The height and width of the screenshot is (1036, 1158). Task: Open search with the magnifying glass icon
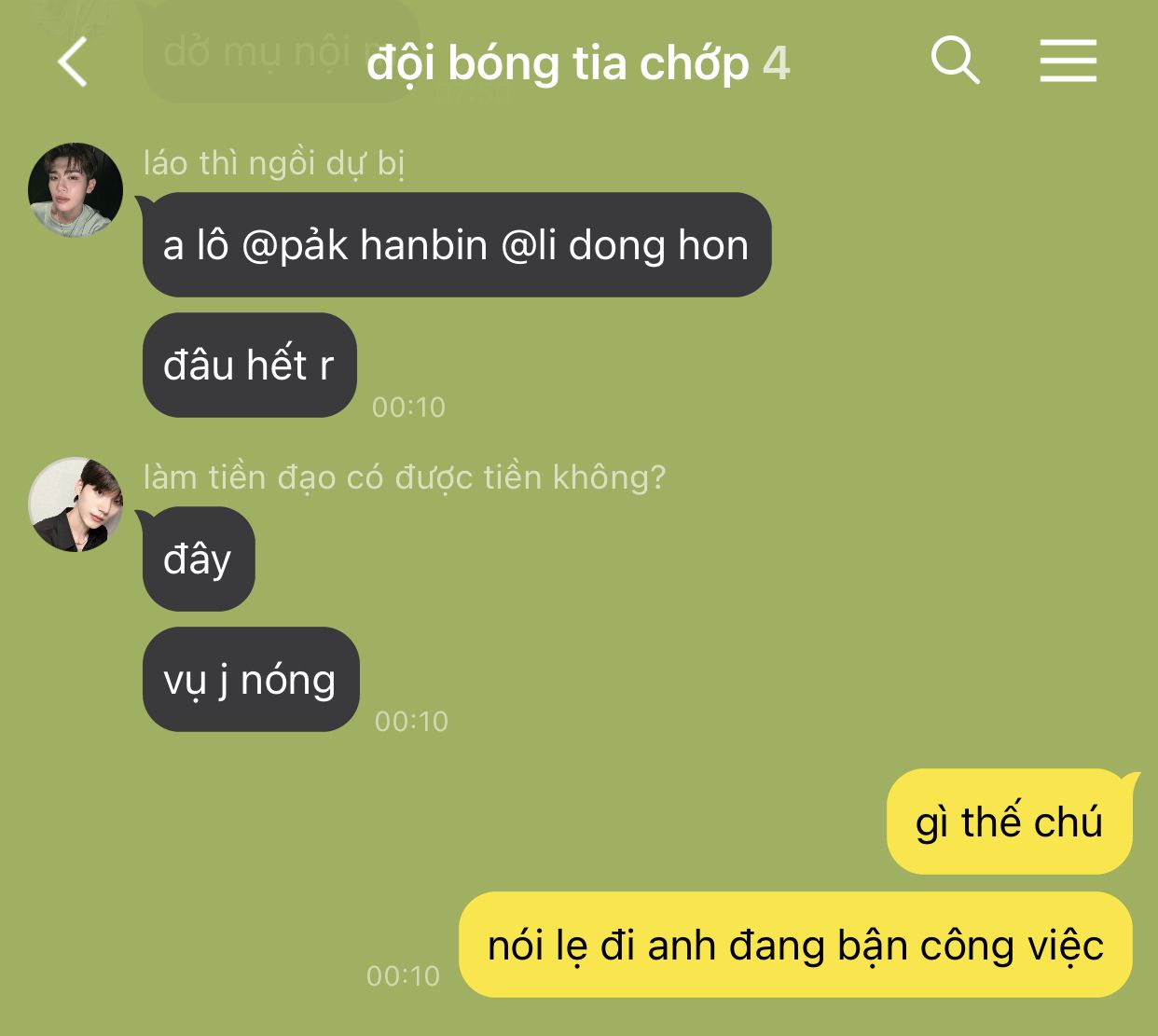pos(956,61)
